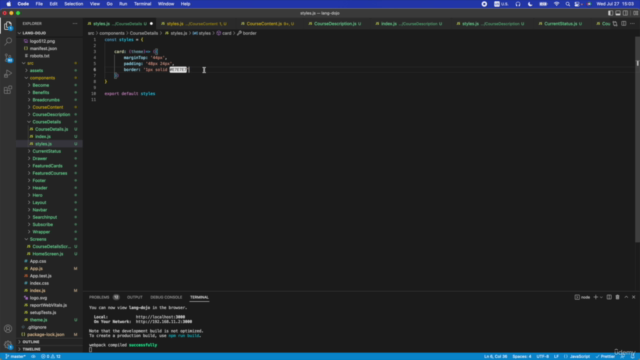Image resolution: width=640 pixels, height=360 pixels.
Task: Open HomeScreen.js in the explorer
Action: coord(49,254)
